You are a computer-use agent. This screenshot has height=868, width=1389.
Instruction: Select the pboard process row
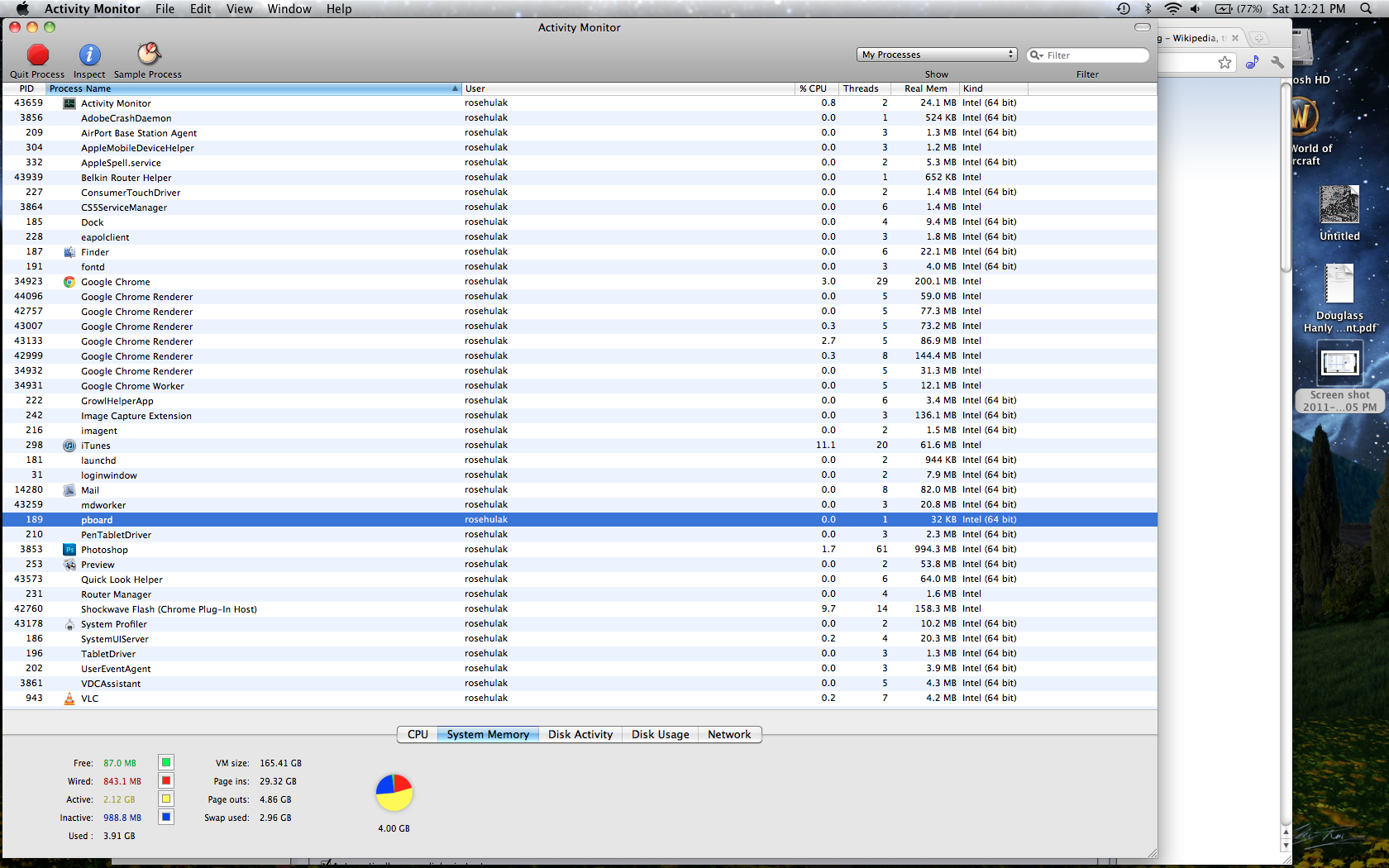tap(580, 520)
